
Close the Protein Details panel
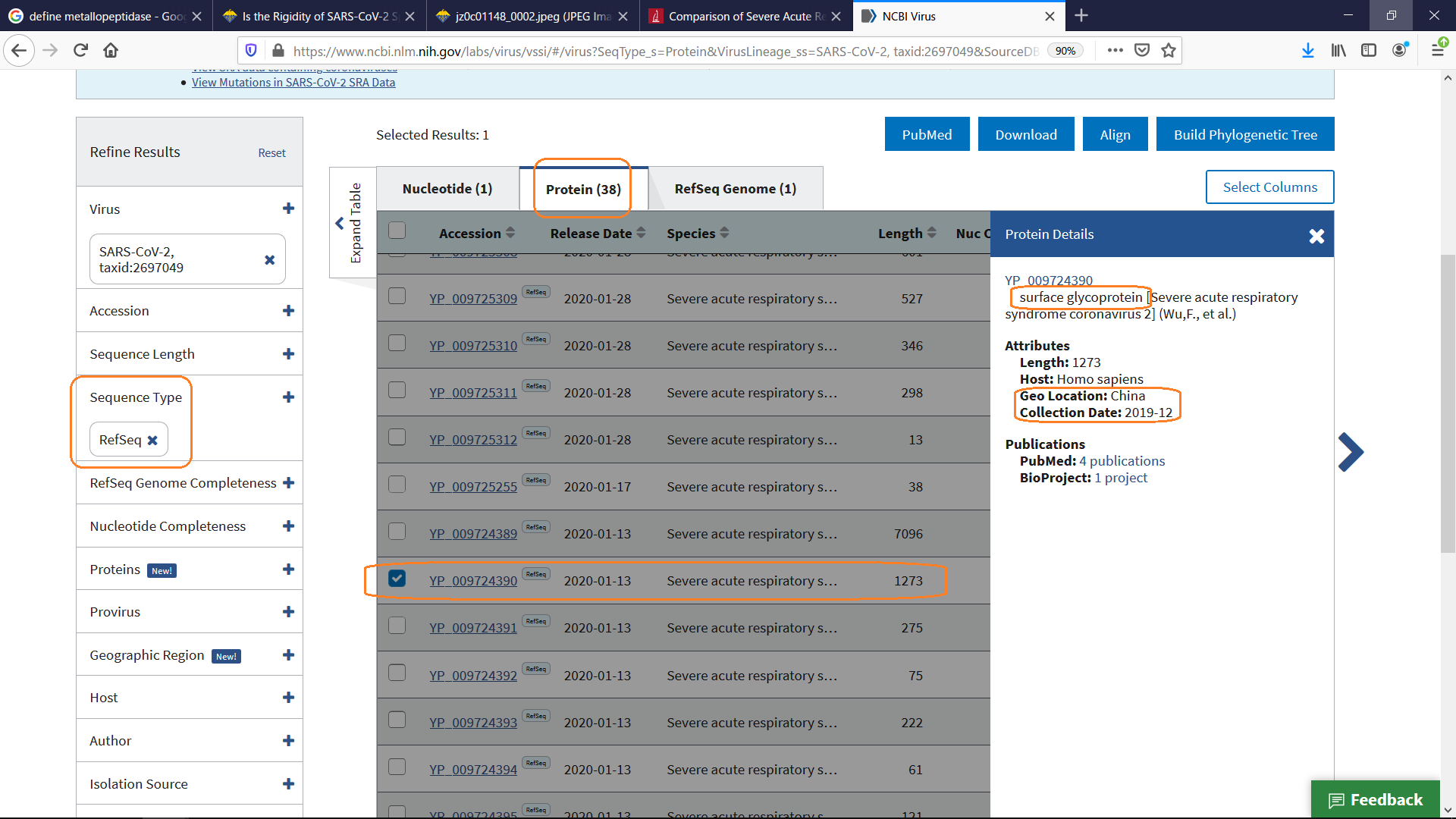tap(1317, 236)
